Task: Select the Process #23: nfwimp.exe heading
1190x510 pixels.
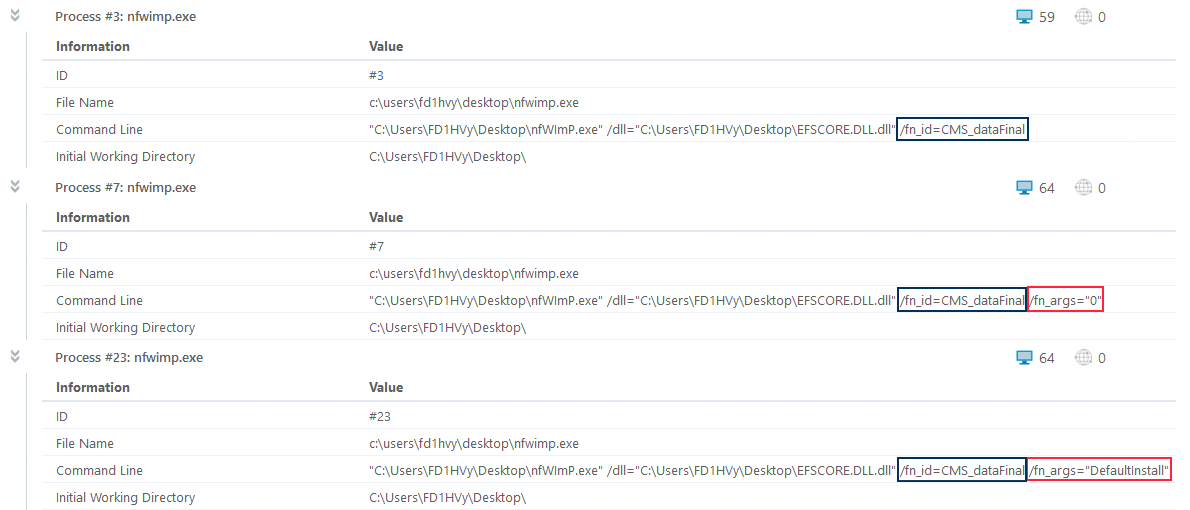Action: [x=129, y=357]
